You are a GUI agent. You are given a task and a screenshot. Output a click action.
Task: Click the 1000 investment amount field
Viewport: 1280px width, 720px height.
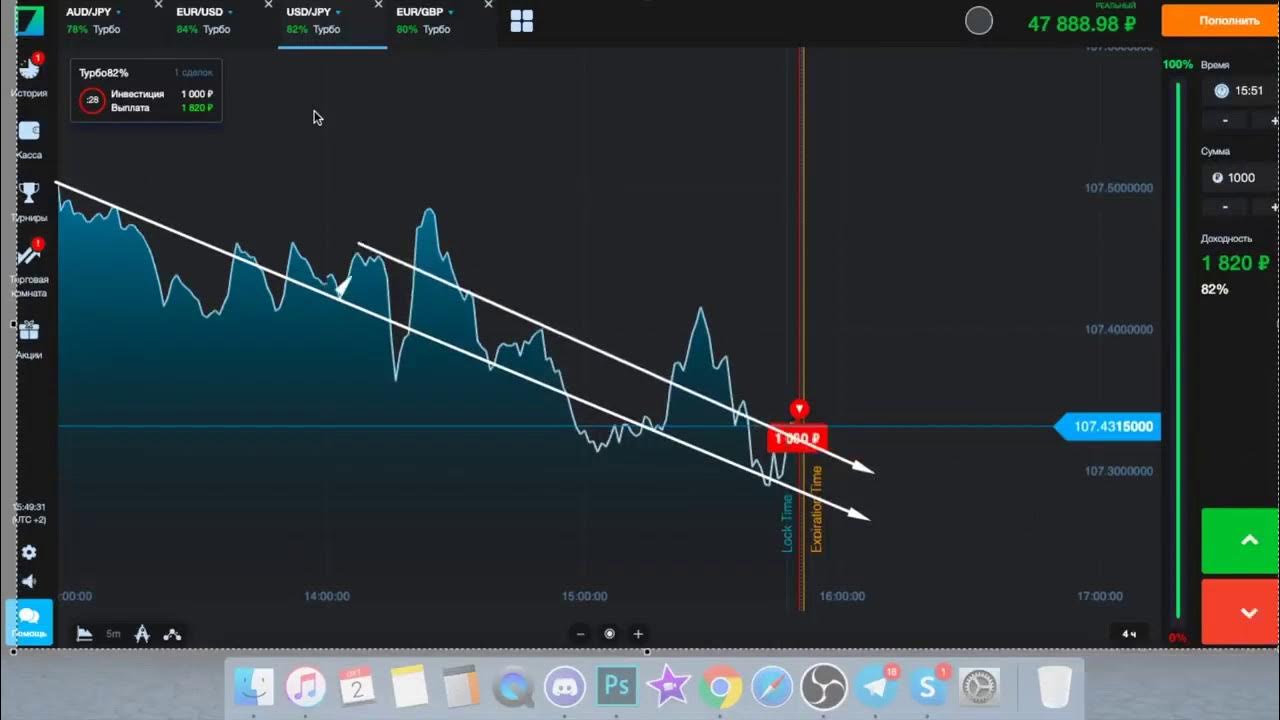(1240, 178)
